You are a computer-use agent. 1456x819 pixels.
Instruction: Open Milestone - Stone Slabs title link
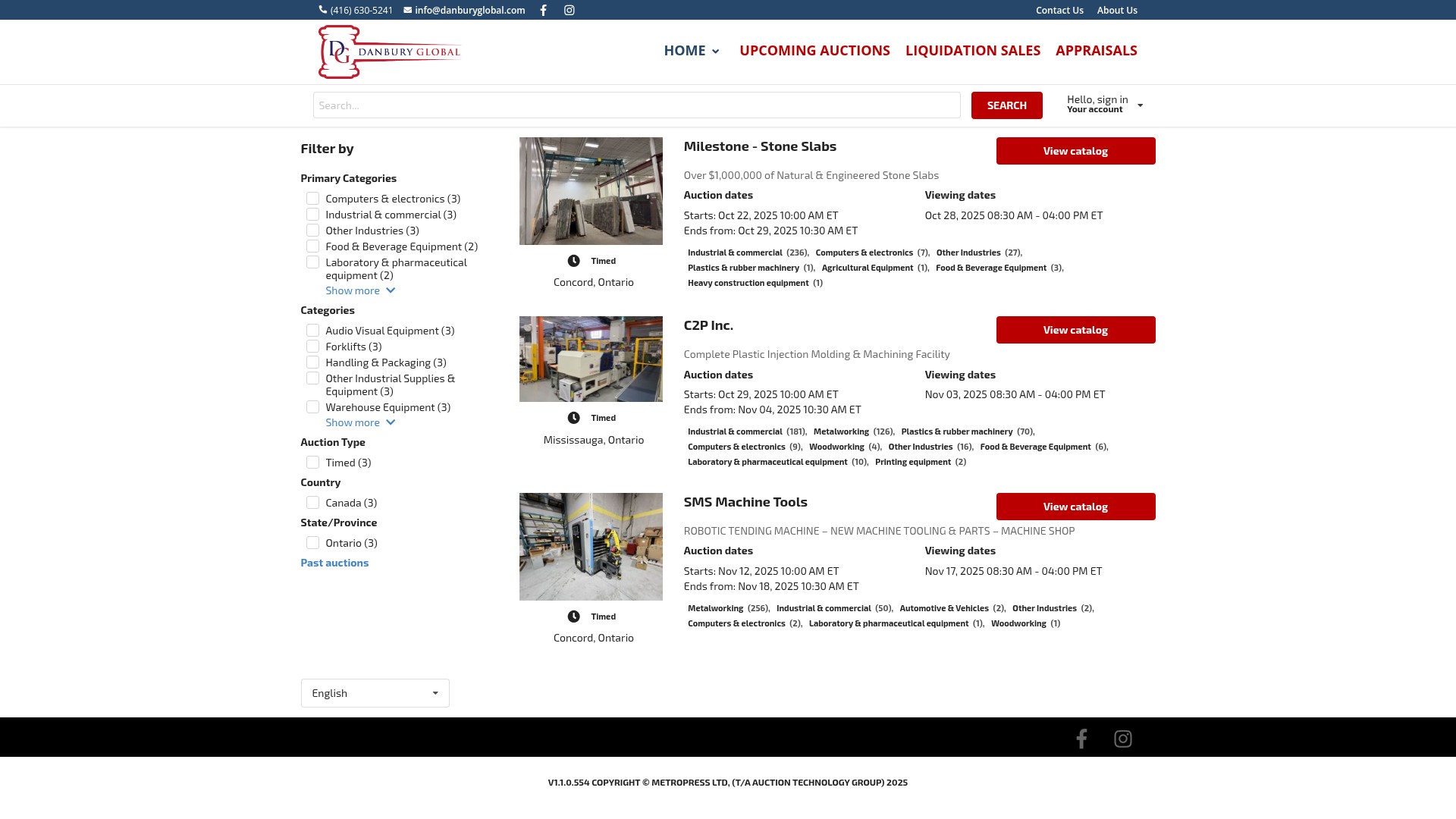point(760,146)
